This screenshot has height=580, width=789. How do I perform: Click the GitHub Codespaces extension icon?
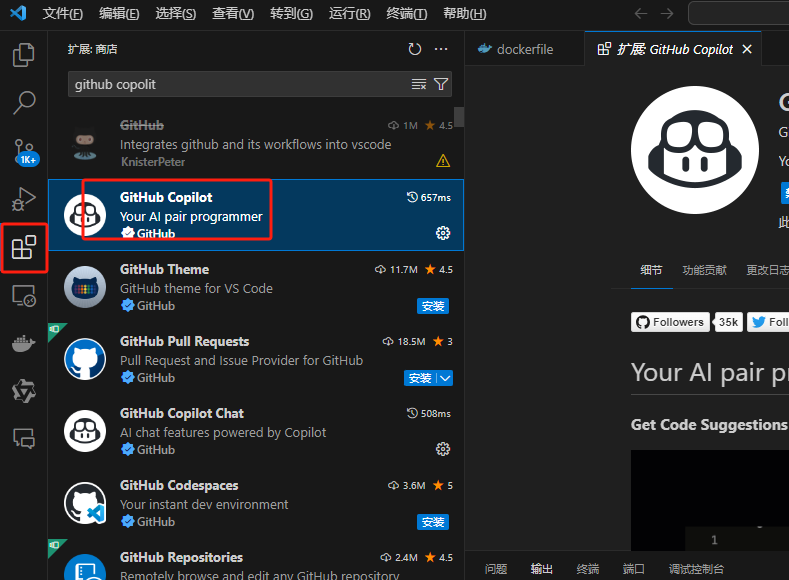[x=85, y=503]
